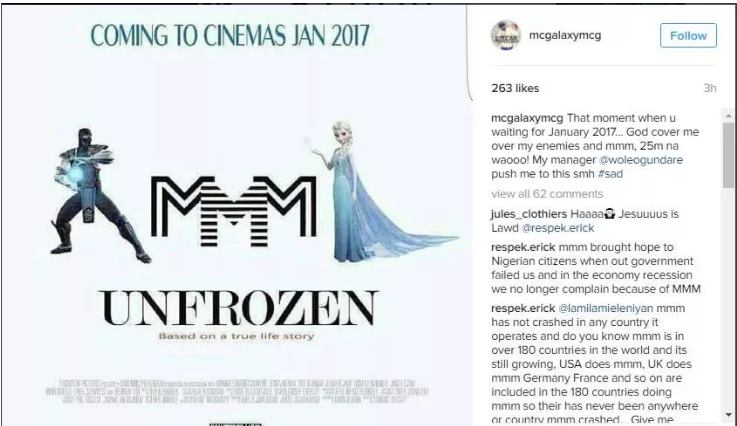Viewport: 737px width, 426px height.
Task: Expand view all 62 comments
Action: (x=547, y=194)
